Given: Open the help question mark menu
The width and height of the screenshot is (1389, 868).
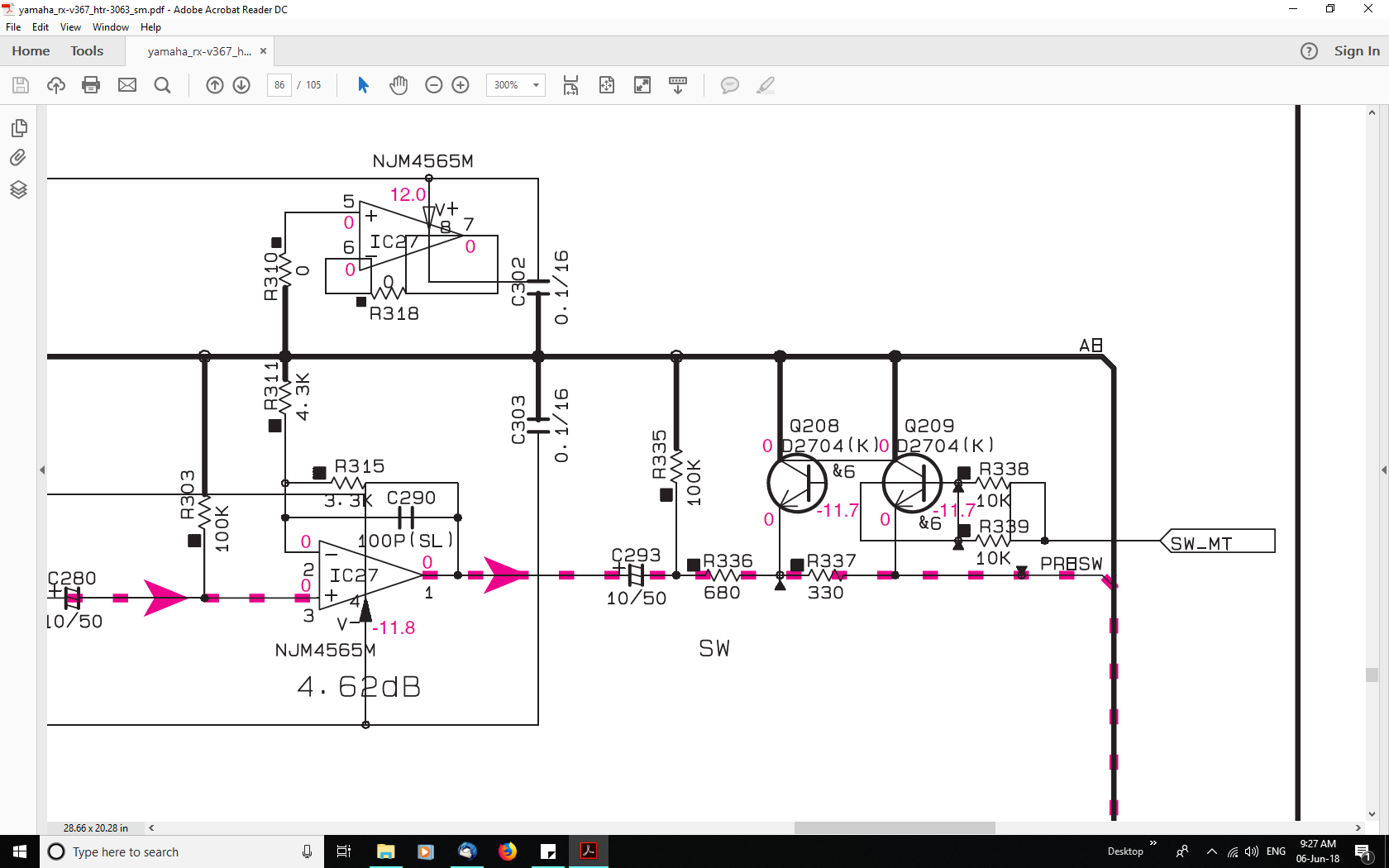Looking at the screenshot, I should pos(1309,51).
